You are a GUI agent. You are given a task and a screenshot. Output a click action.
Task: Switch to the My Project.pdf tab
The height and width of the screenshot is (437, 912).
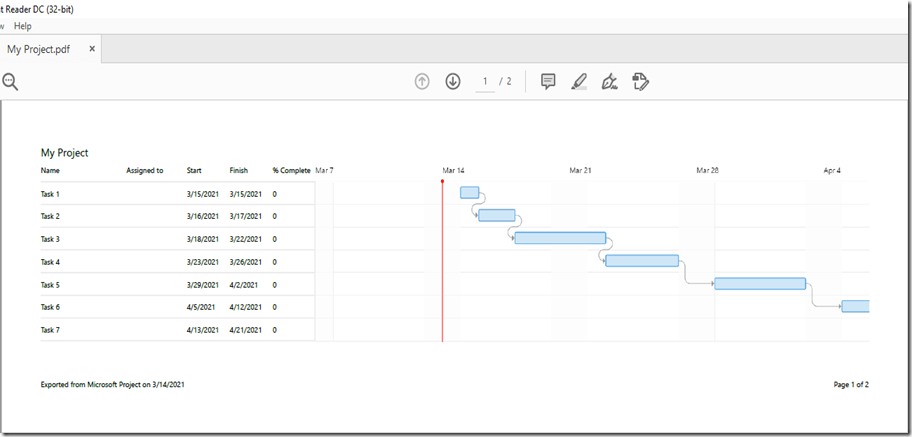(45, 48)
